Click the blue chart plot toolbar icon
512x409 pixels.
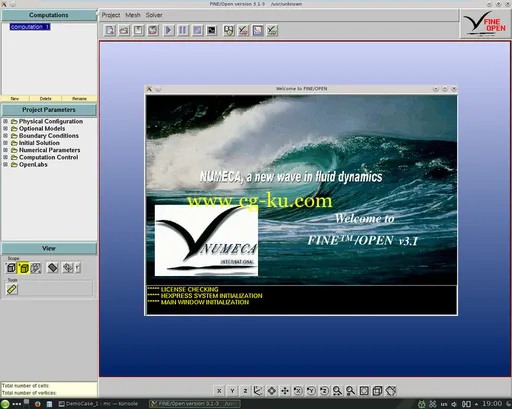tap(258, 30)
